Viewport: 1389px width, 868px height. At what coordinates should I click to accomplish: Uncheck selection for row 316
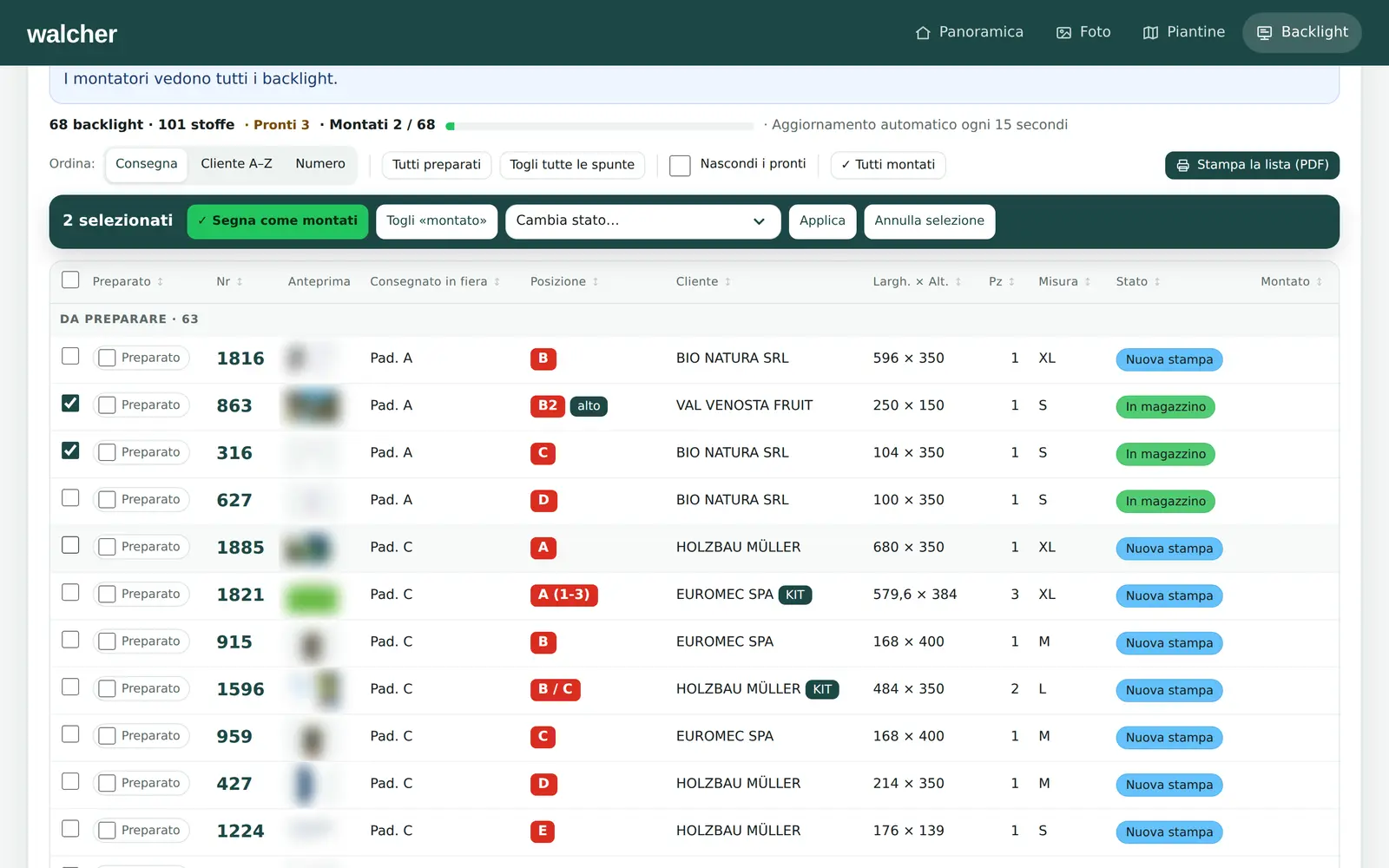(x=70, y=450)
